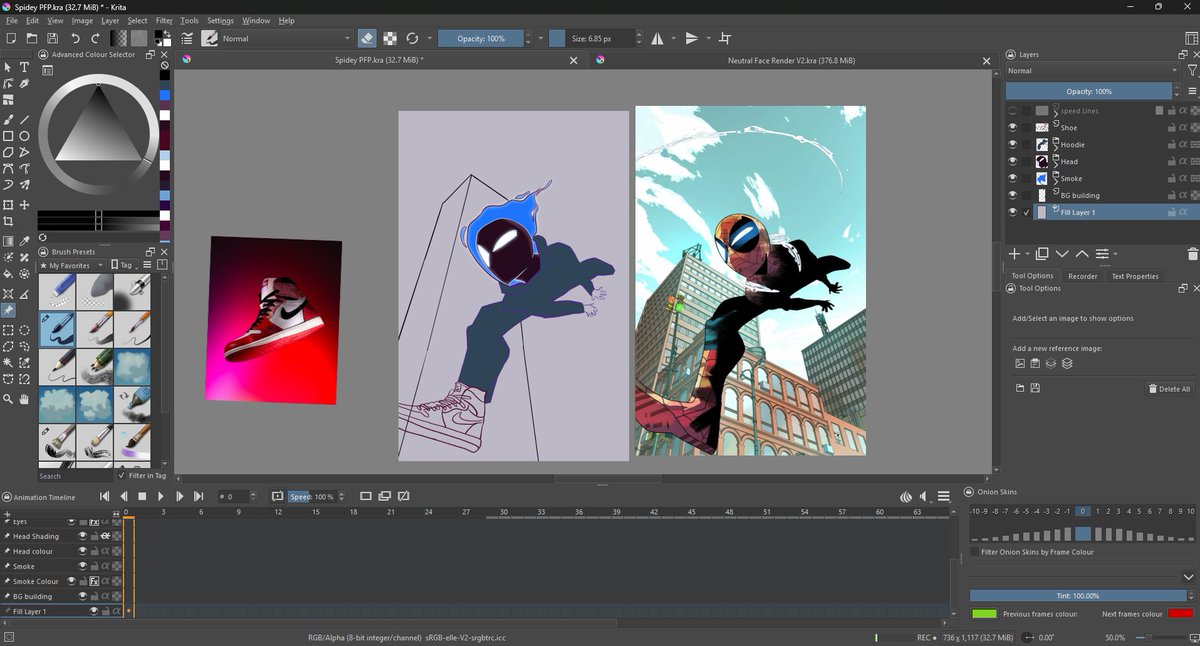Open the My Favorites tag dropdown

(x=72, y=265)
